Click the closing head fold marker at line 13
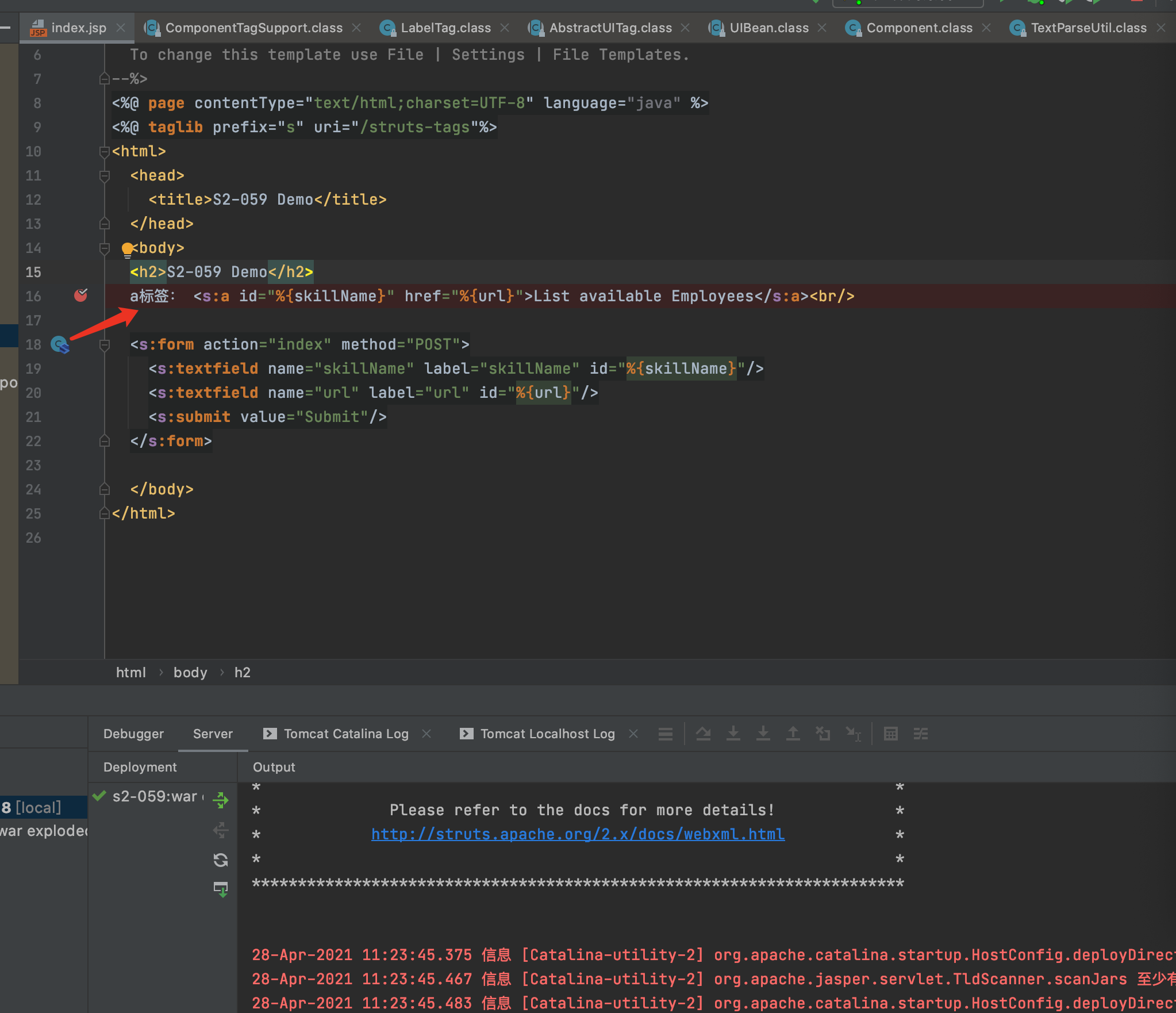This screenshot has height=1013, width=1176. click(x=105, y=224)
